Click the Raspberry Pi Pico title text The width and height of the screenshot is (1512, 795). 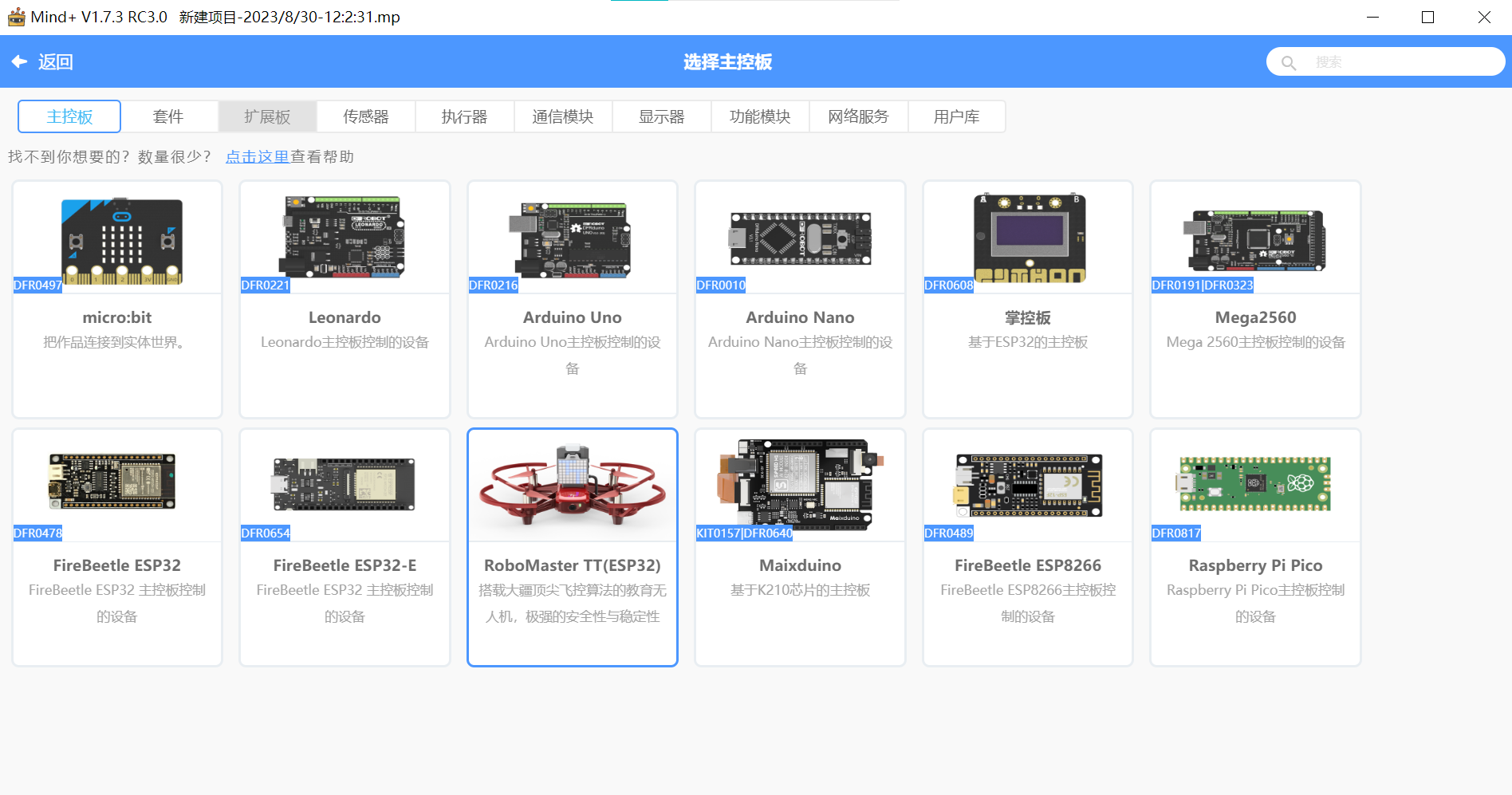(1256, 565)
